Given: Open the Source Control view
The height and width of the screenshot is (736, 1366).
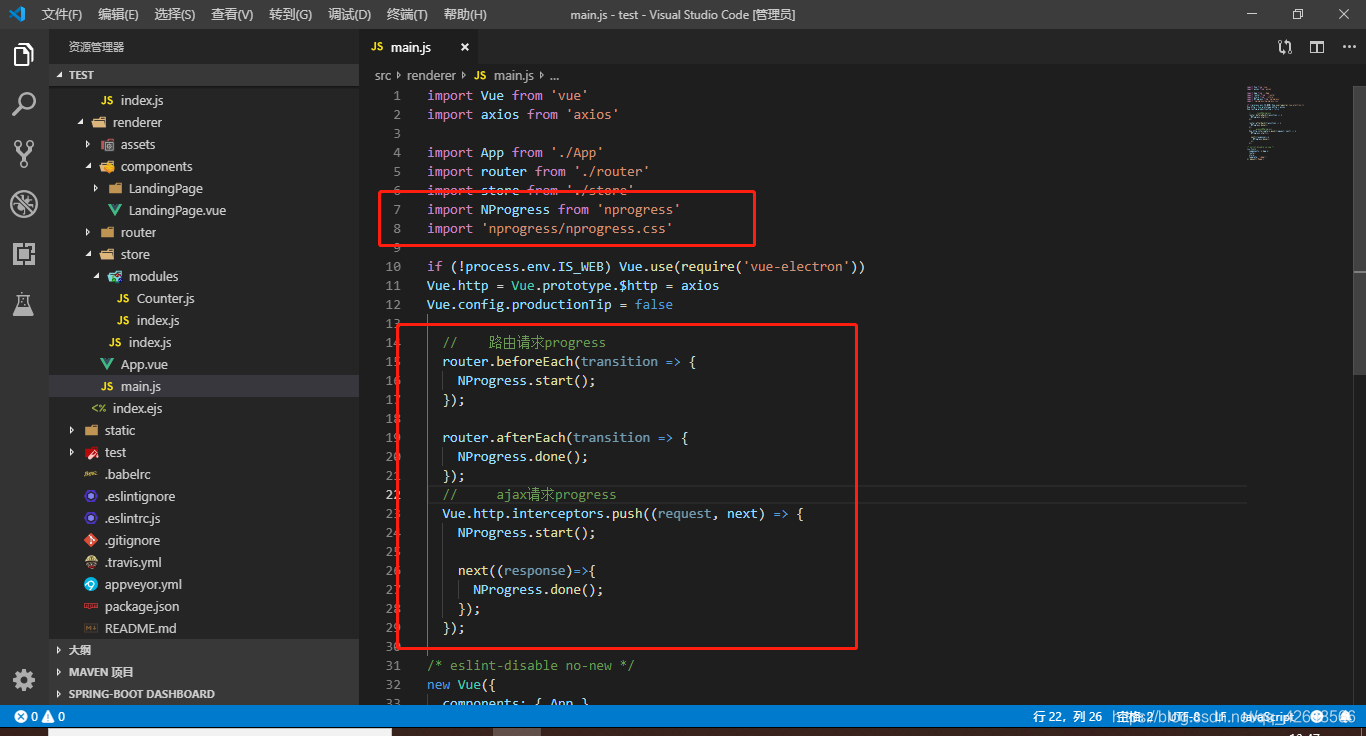Looking at the screenshot, I should (24, 153).
